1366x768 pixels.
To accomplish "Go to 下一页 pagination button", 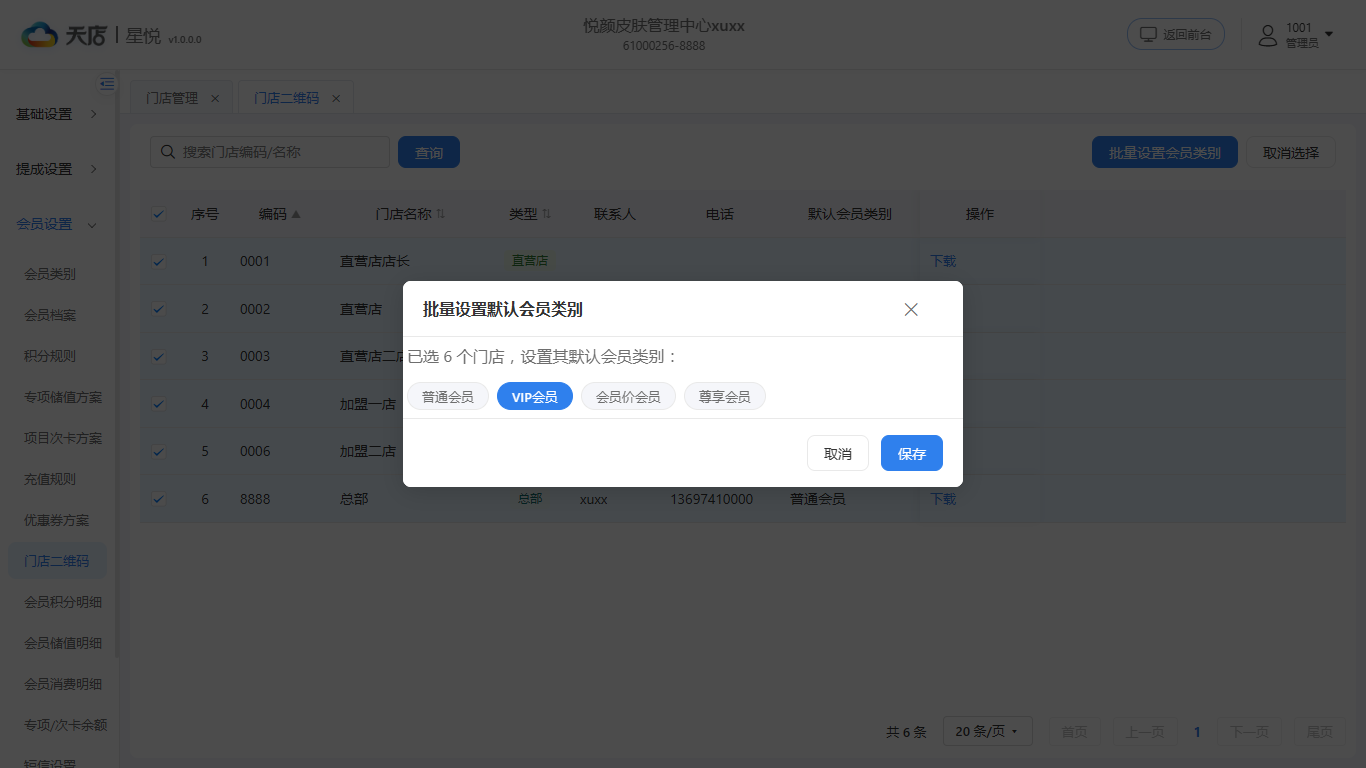I will pyautogui.click(x=1250, y=732).
